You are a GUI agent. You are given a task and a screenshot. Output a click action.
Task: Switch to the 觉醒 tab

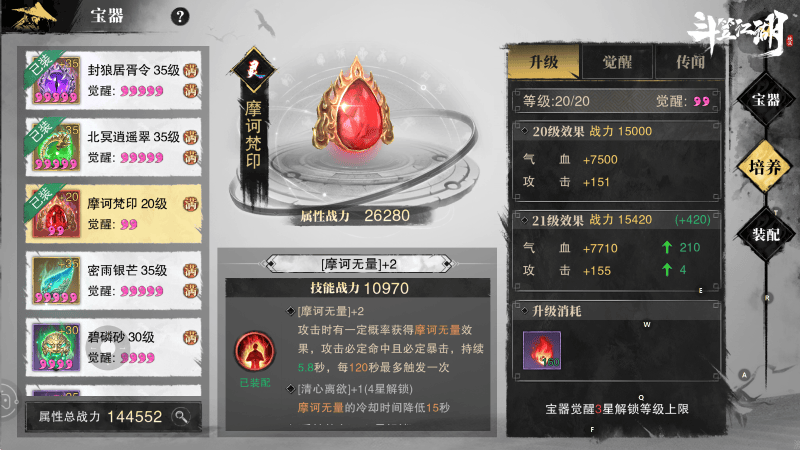point(617,62)
